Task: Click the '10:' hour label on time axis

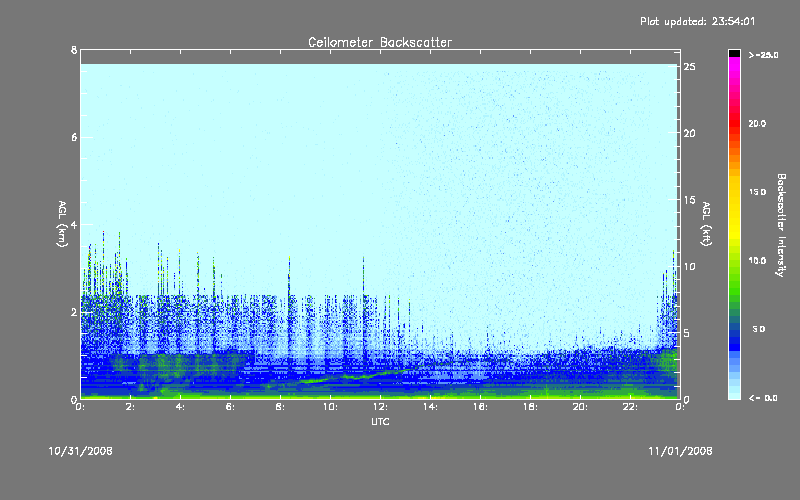Action: [x=331, y=407]
